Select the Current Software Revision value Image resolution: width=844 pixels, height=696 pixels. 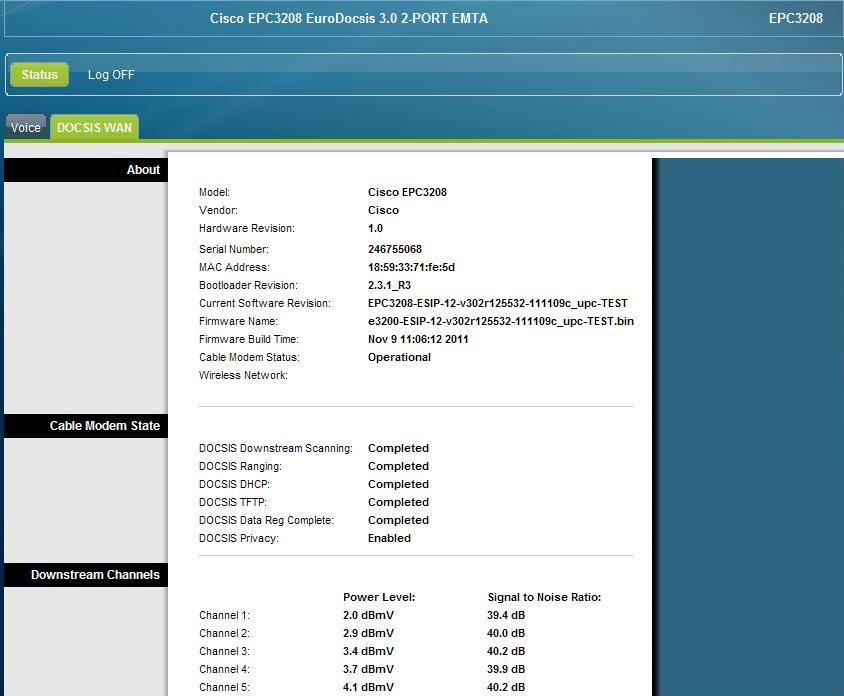click(498, 303)
